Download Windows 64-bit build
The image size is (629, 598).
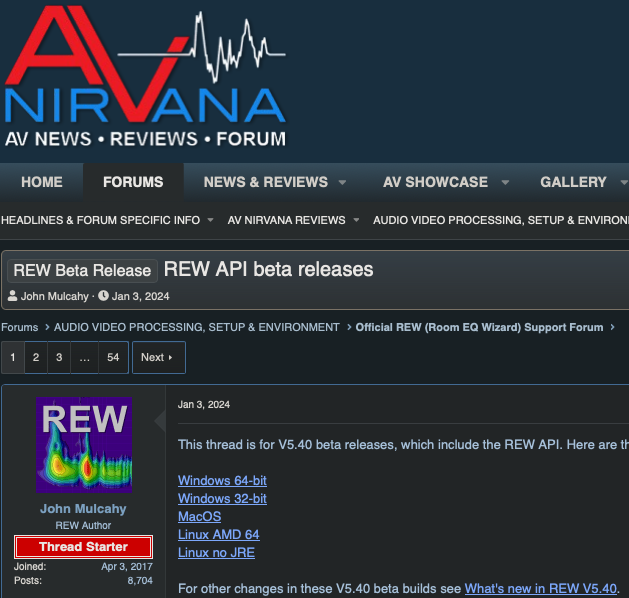coord(222,480)
